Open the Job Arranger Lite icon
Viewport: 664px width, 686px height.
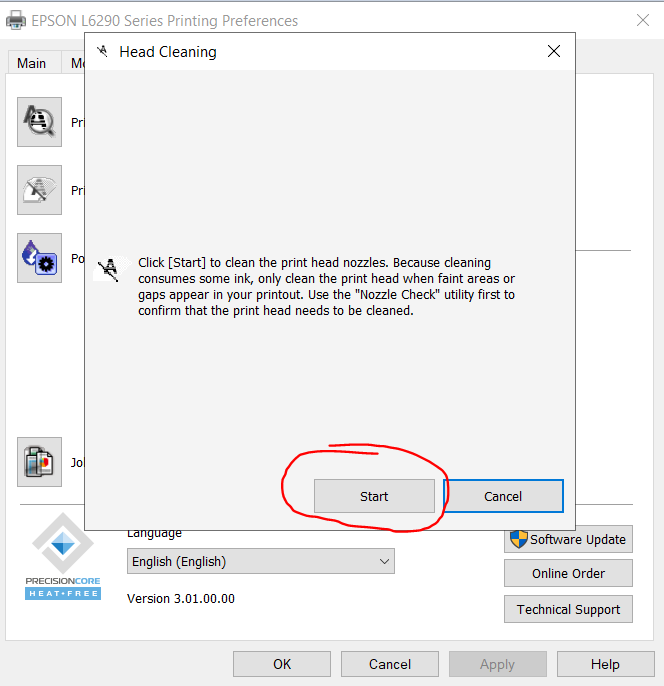40,462
